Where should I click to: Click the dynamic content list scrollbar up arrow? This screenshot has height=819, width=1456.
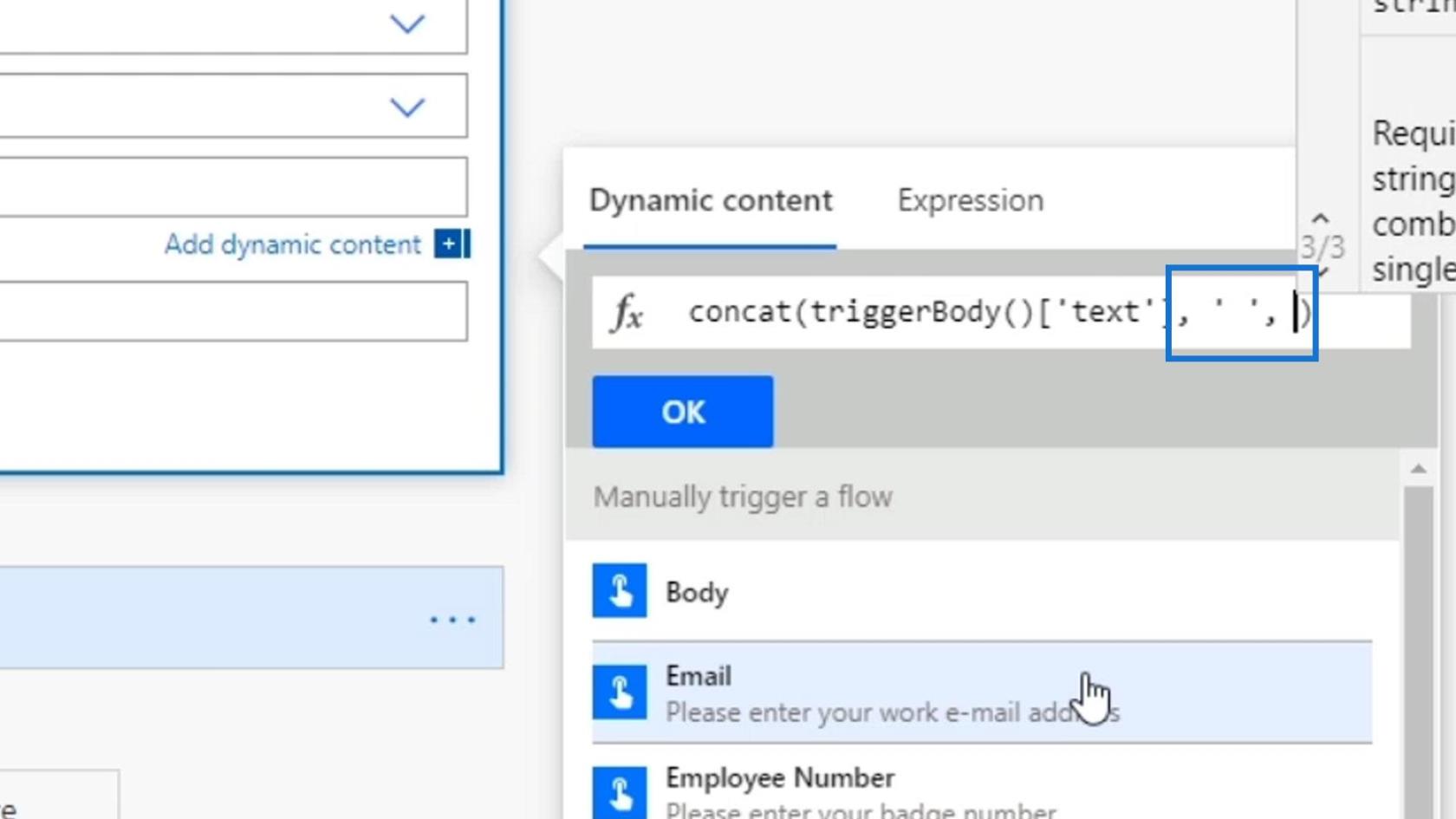point(1418,469)
